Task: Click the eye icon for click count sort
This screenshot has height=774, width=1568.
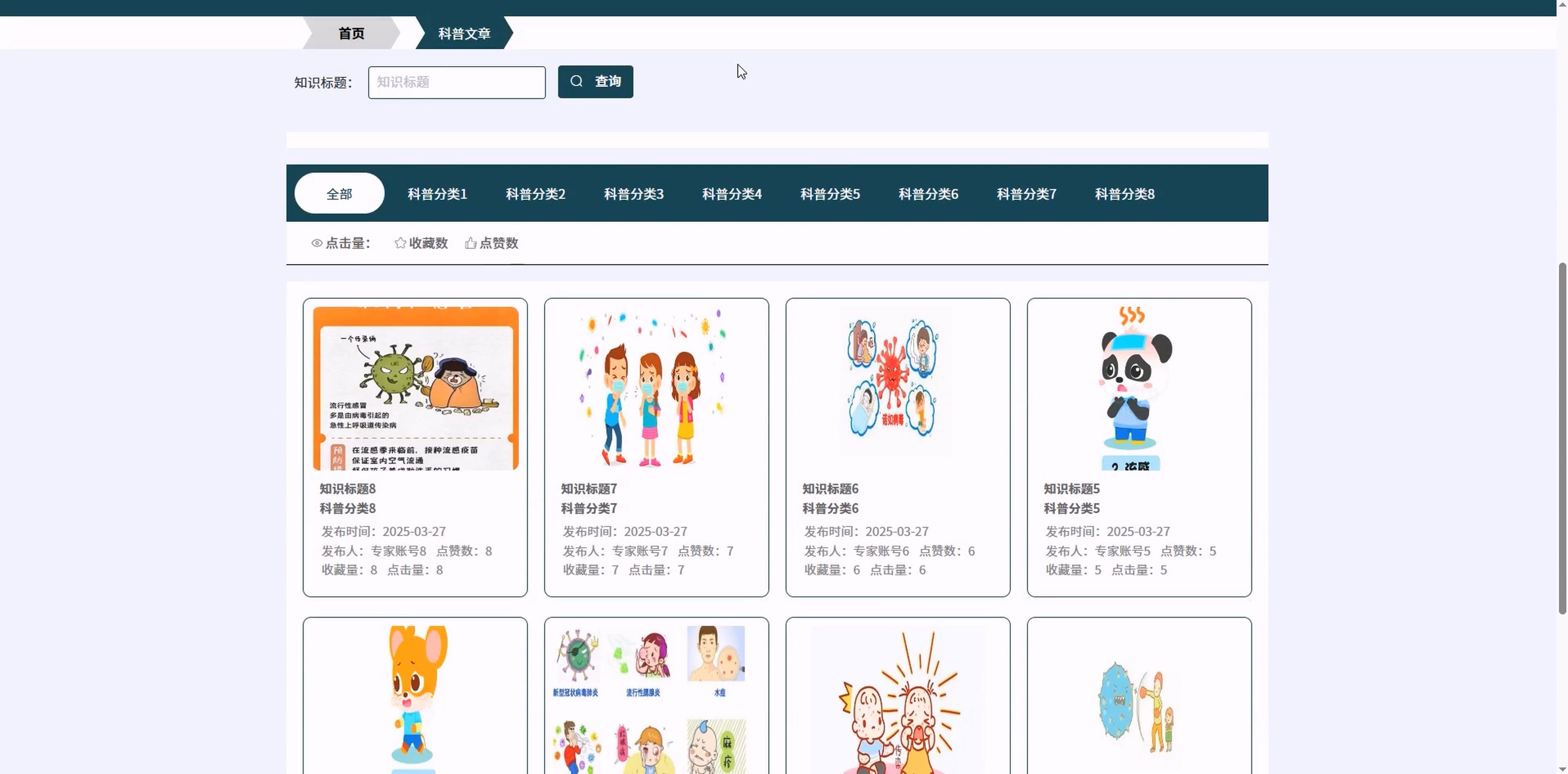Action: (x=317, y=243)
